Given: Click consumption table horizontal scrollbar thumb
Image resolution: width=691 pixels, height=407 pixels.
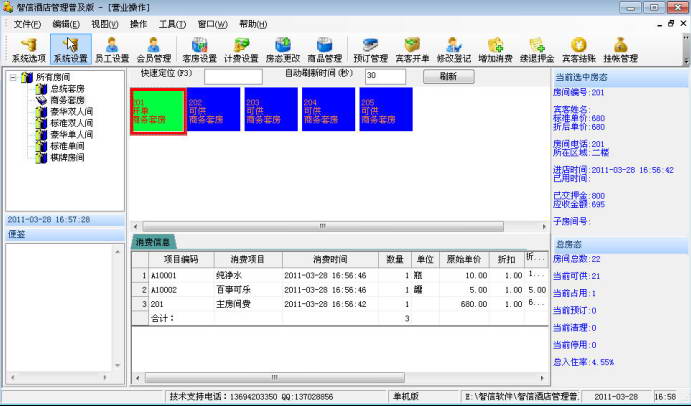Looking at the screenshot, I should [275, 378].
